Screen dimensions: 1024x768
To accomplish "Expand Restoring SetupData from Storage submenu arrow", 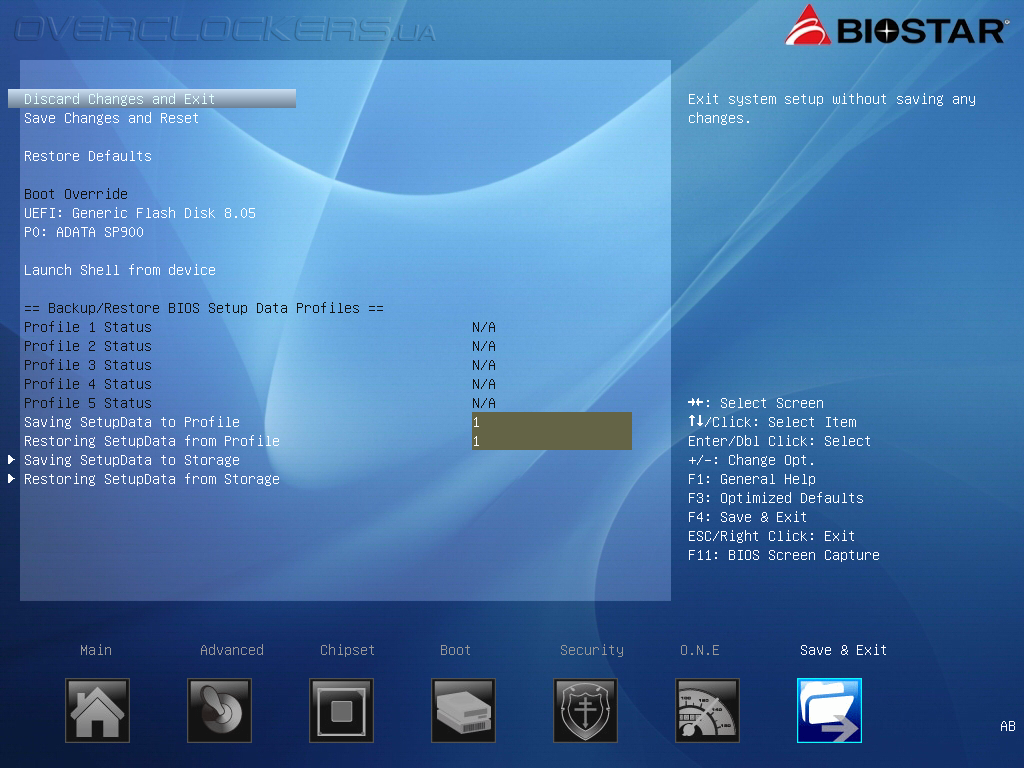I will (11, 479).
